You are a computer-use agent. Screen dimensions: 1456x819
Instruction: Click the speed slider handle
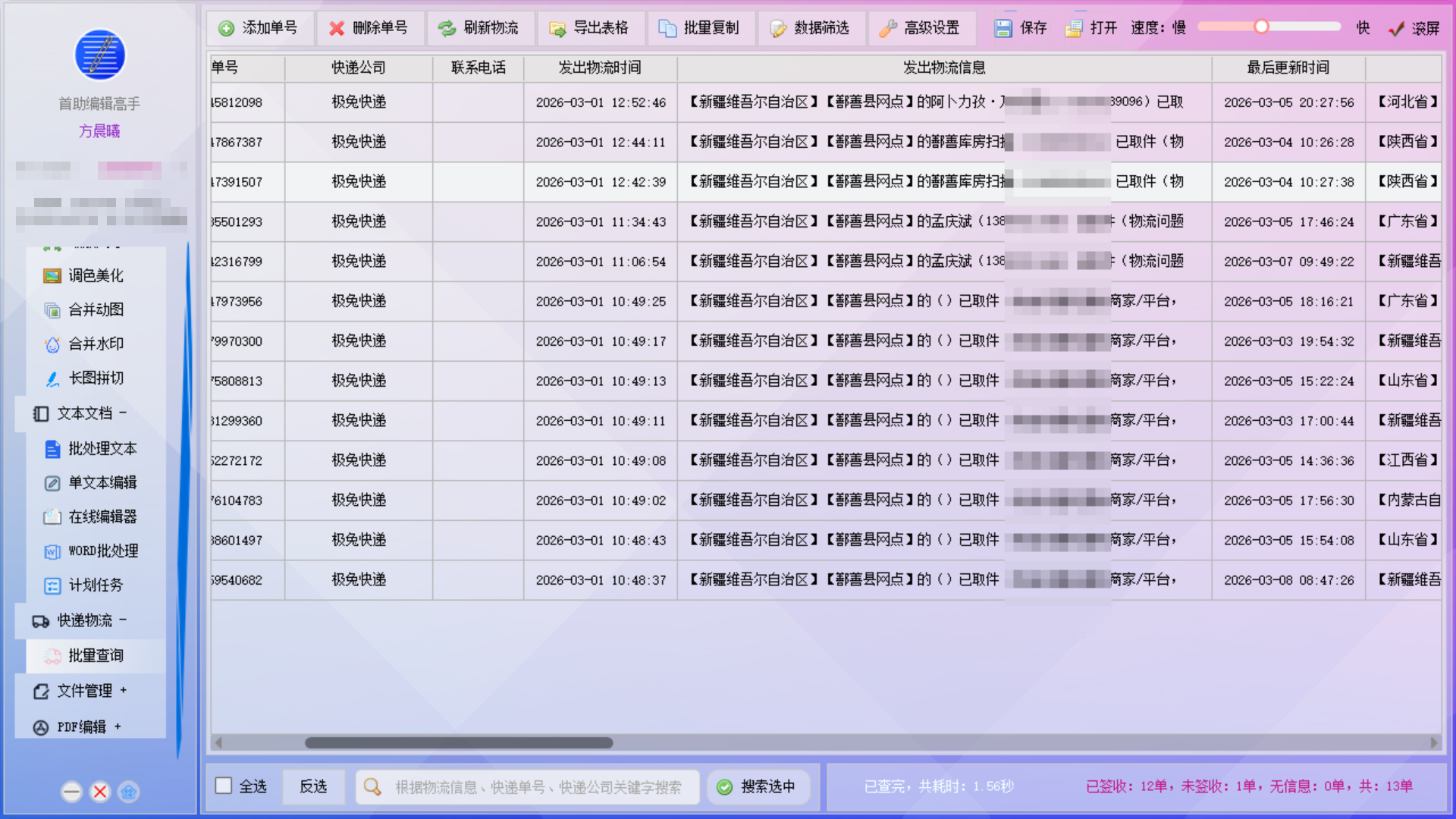pos(1261,27)
